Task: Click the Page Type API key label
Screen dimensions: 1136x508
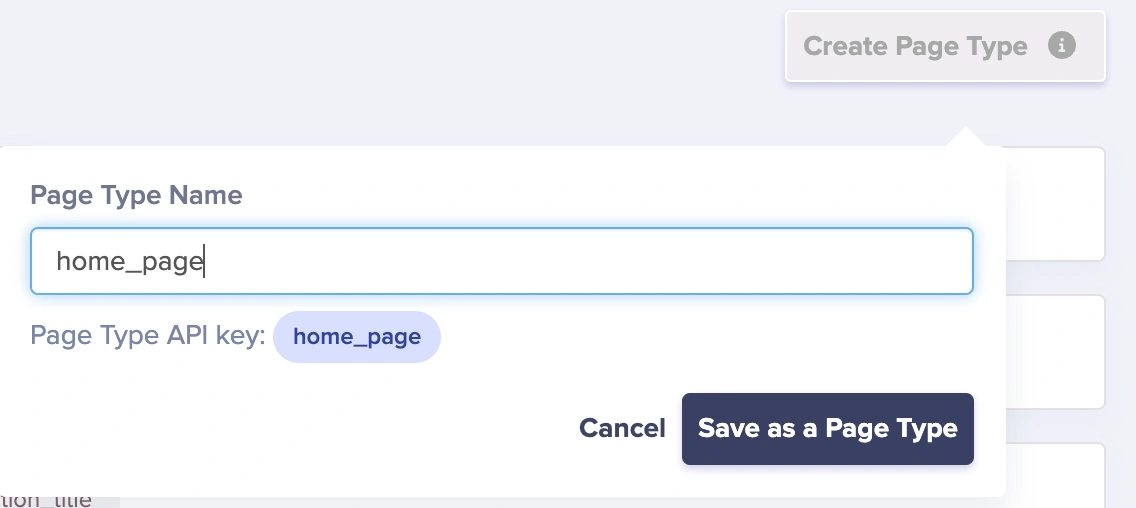Action: 147,336
